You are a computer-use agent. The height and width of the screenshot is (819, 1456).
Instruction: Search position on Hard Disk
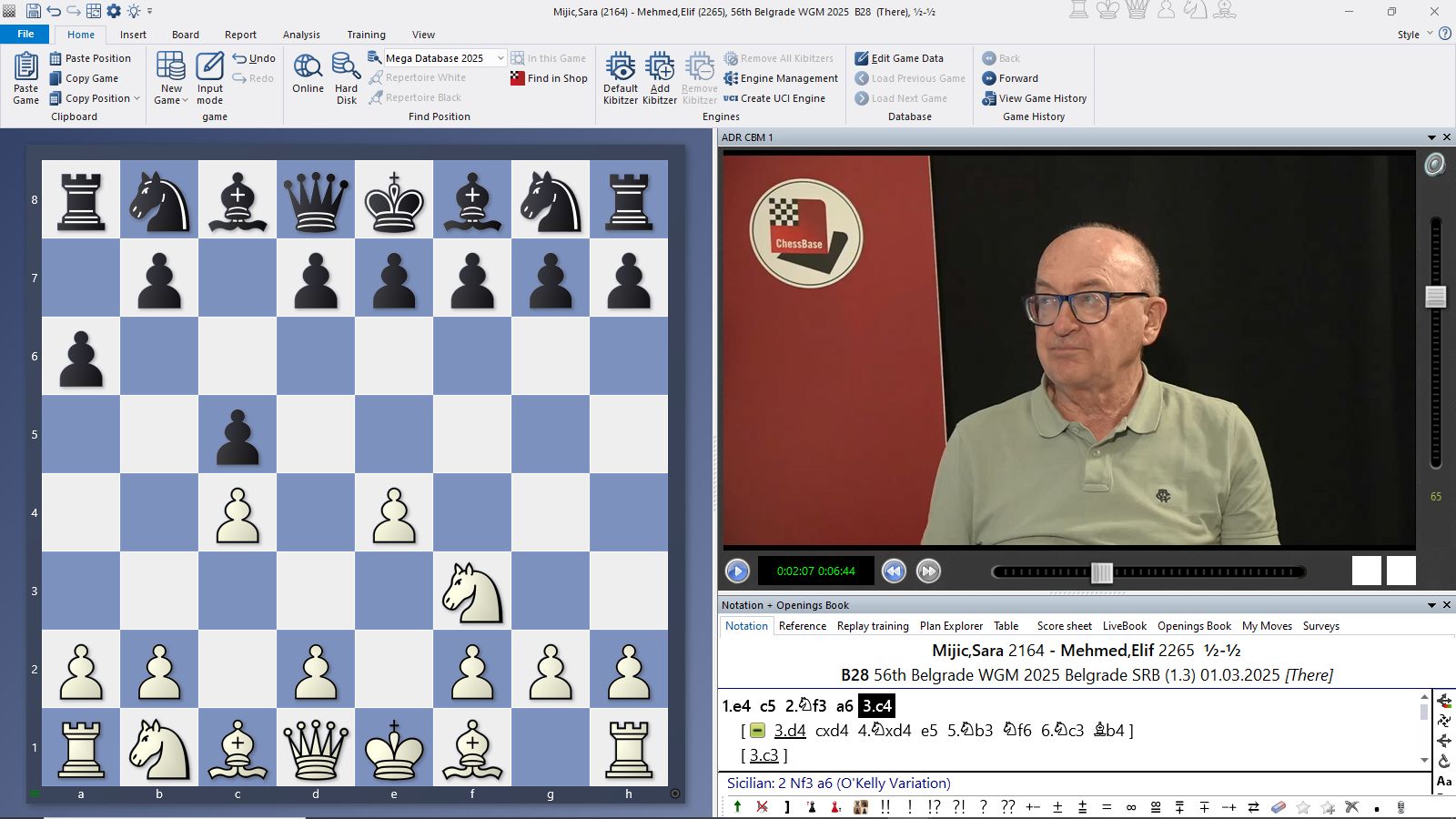tap(346, 73)
